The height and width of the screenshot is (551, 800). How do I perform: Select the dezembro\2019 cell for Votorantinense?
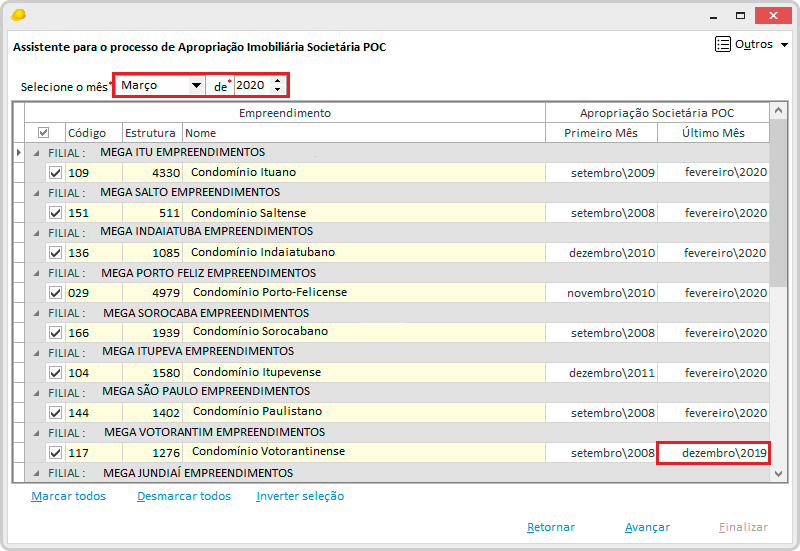(x=713, y=453)
